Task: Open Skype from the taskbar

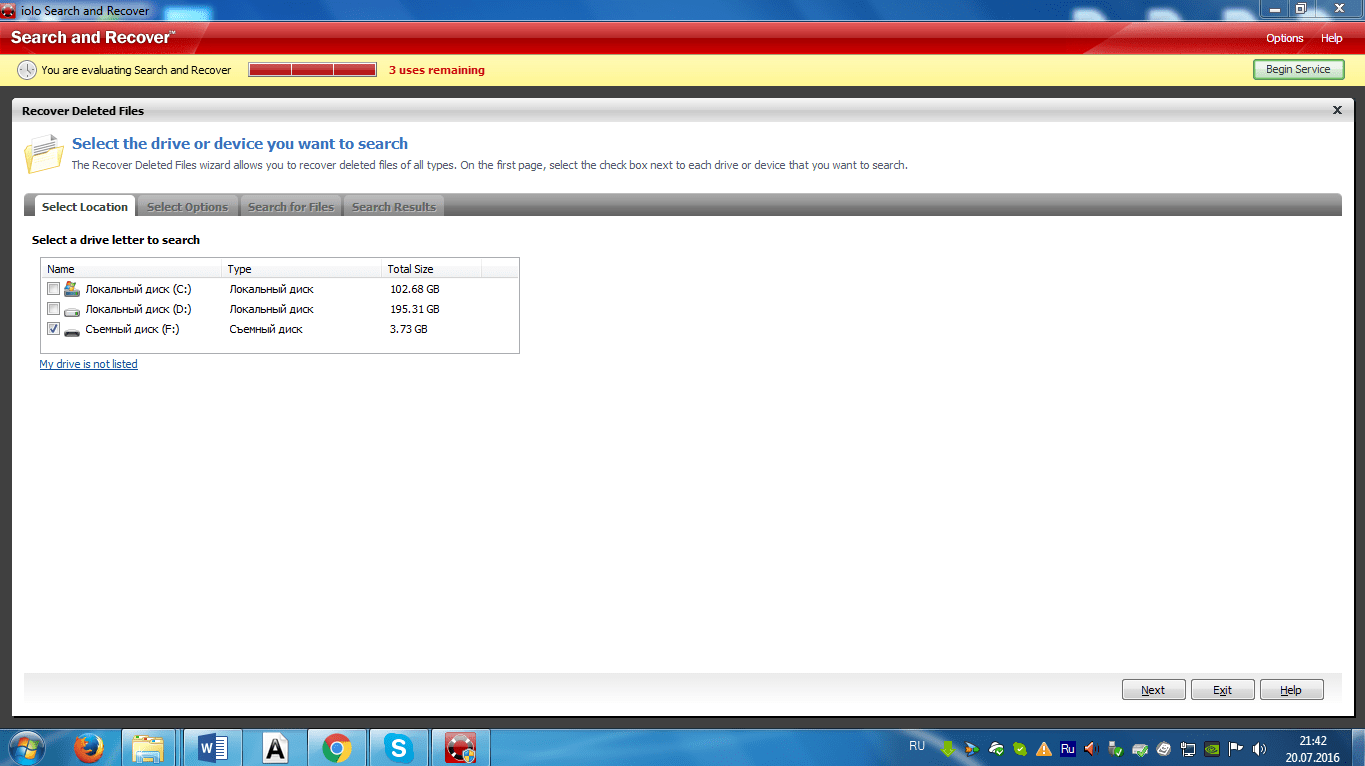Action: tap(398, 747)
